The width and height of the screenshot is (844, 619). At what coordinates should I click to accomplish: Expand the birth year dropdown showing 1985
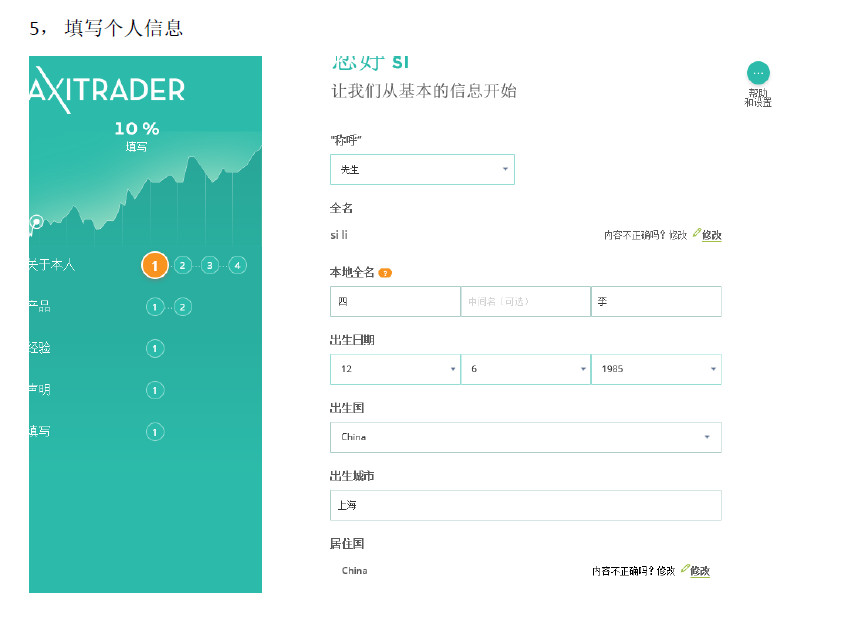656,369
